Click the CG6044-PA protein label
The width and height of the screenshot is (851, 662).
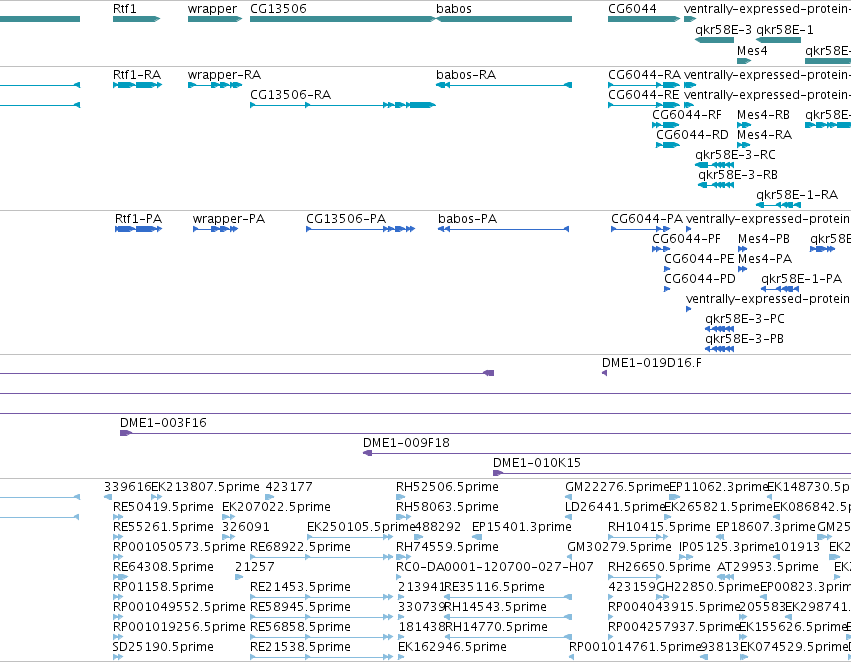[x=647, y=219]
